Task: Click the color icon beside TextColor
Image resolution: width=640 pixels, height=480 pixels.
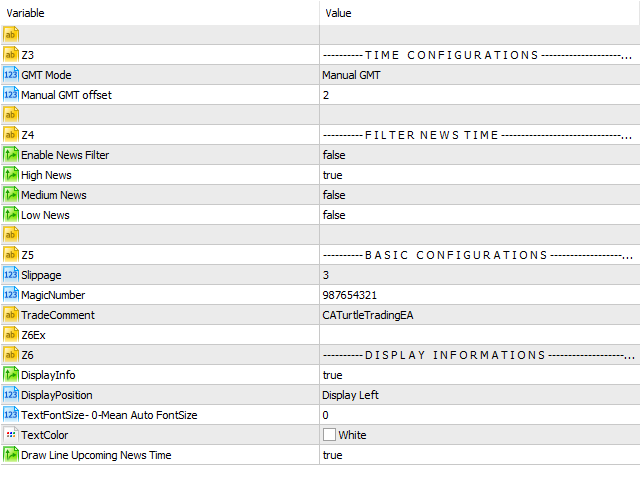Action: [x=11, y=435]
